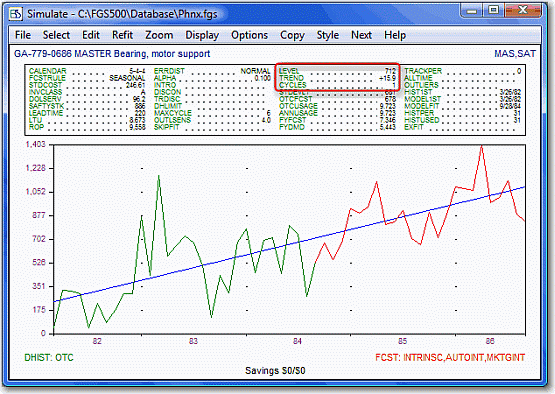Click the Next menu item
555x394 pixels.
click(x=361, y=35)
